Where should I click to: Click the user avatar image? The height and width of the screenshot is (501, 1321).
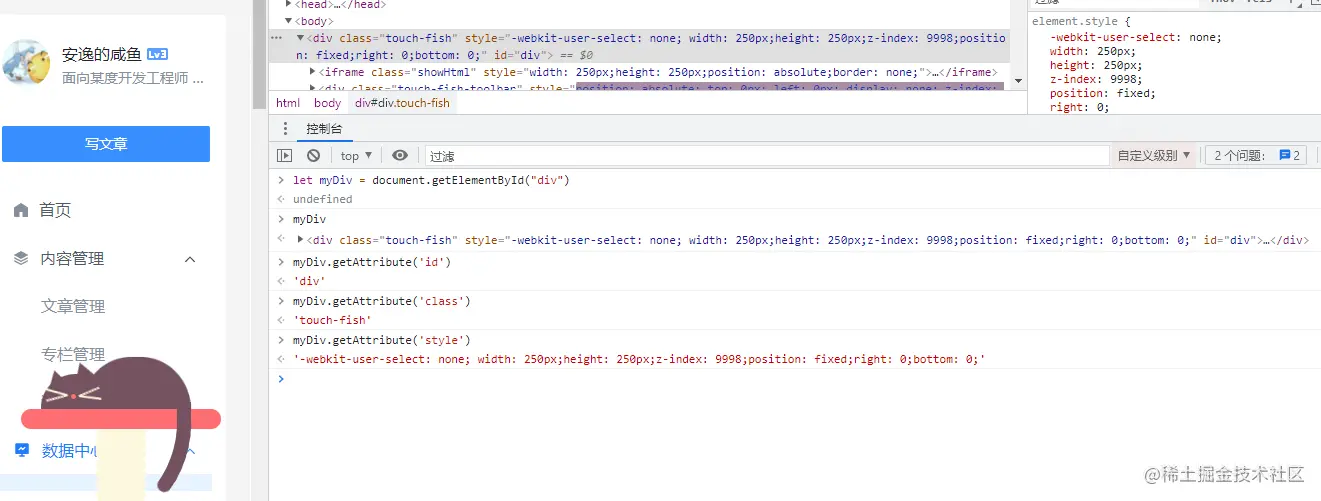click(26, 63)
